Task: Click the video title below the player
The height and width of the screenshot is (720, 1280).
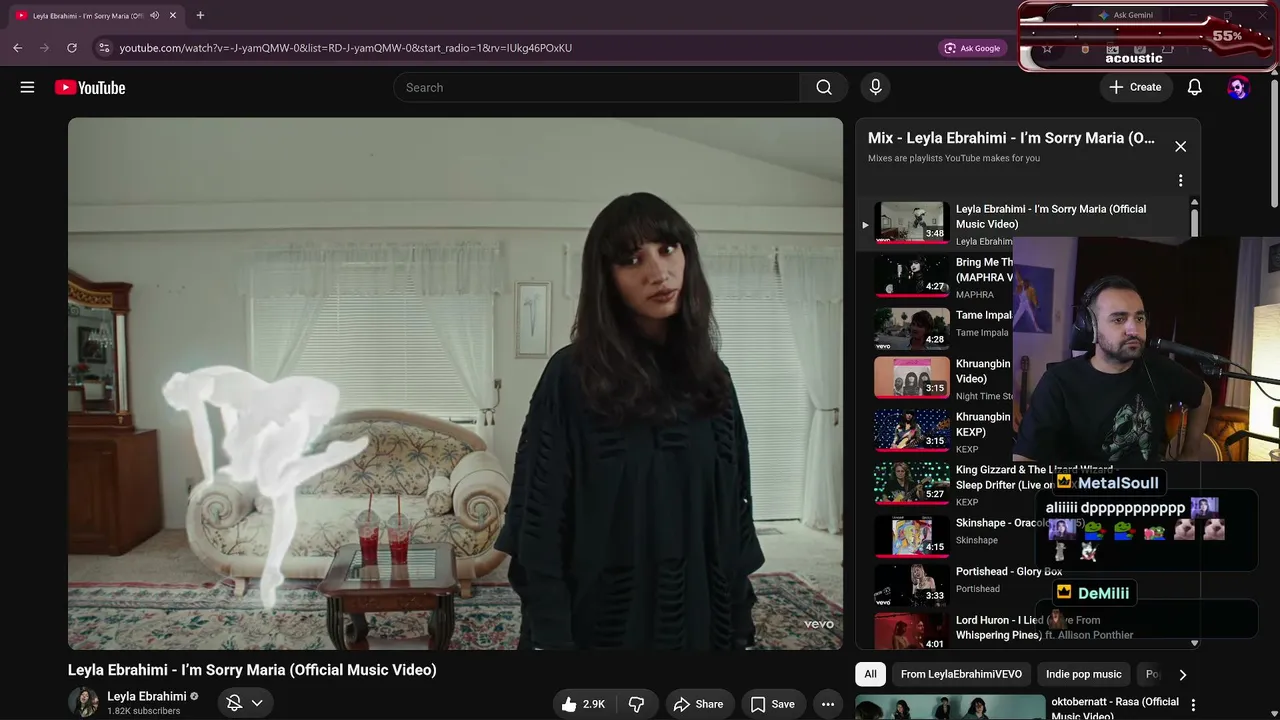Action: [252, 670]
